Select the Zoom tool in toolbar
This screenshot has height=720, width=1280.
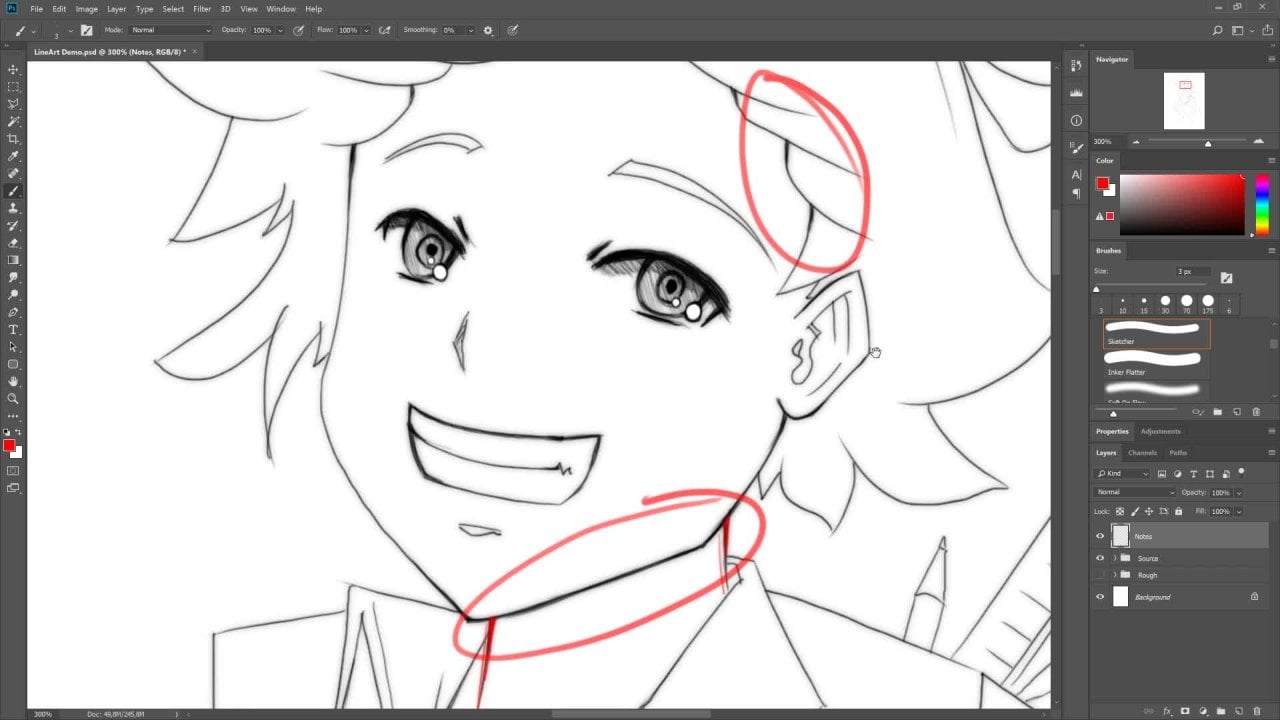coord(14,398)
